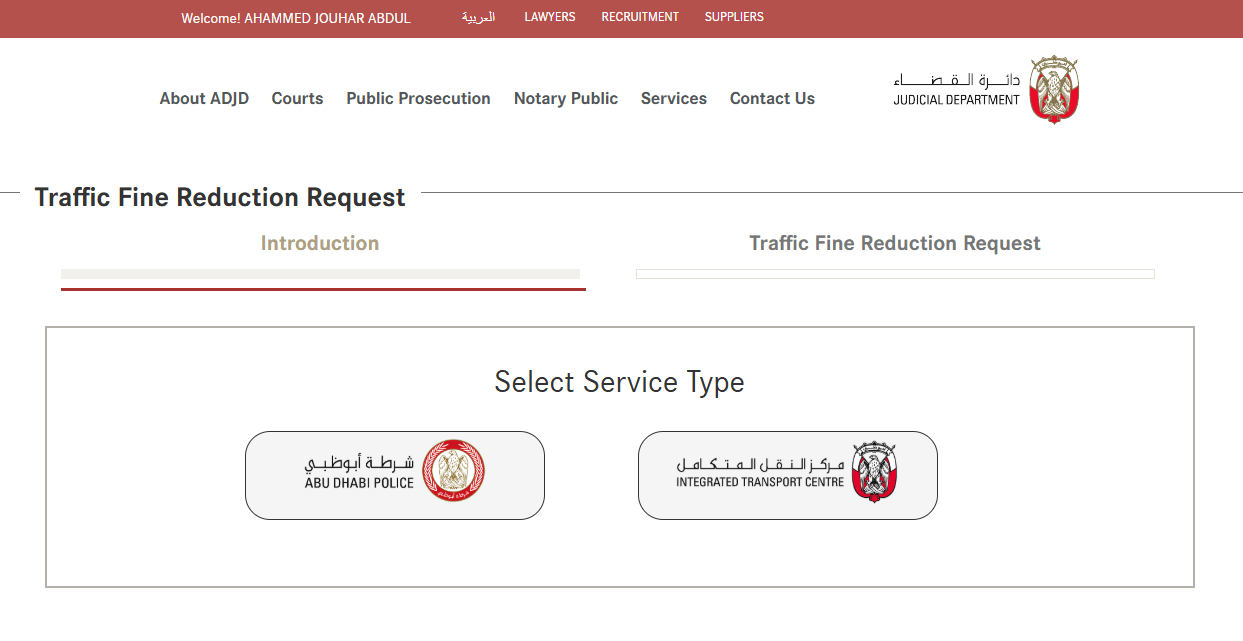Select the Integrated Transport Centre service card
This screenshot has width=1243, height=641.
(788, 475)
